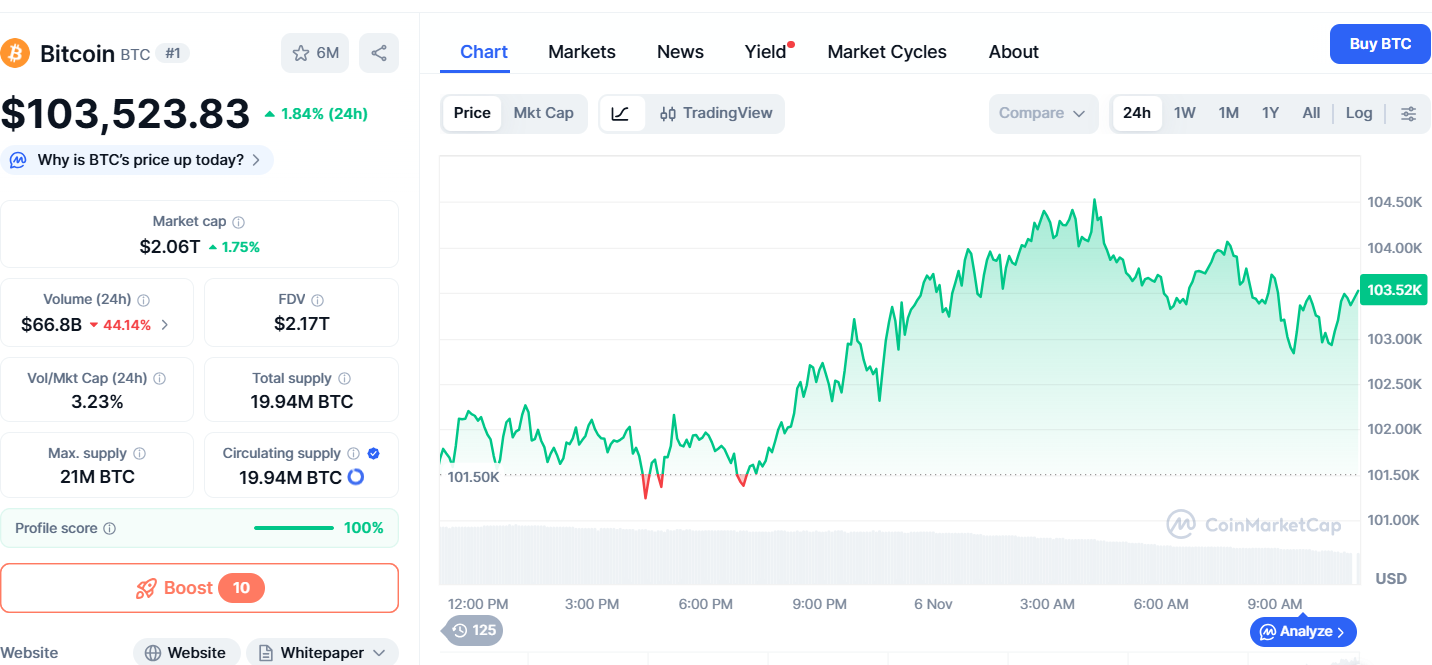Open the FDV info icon

coord(317,300)
